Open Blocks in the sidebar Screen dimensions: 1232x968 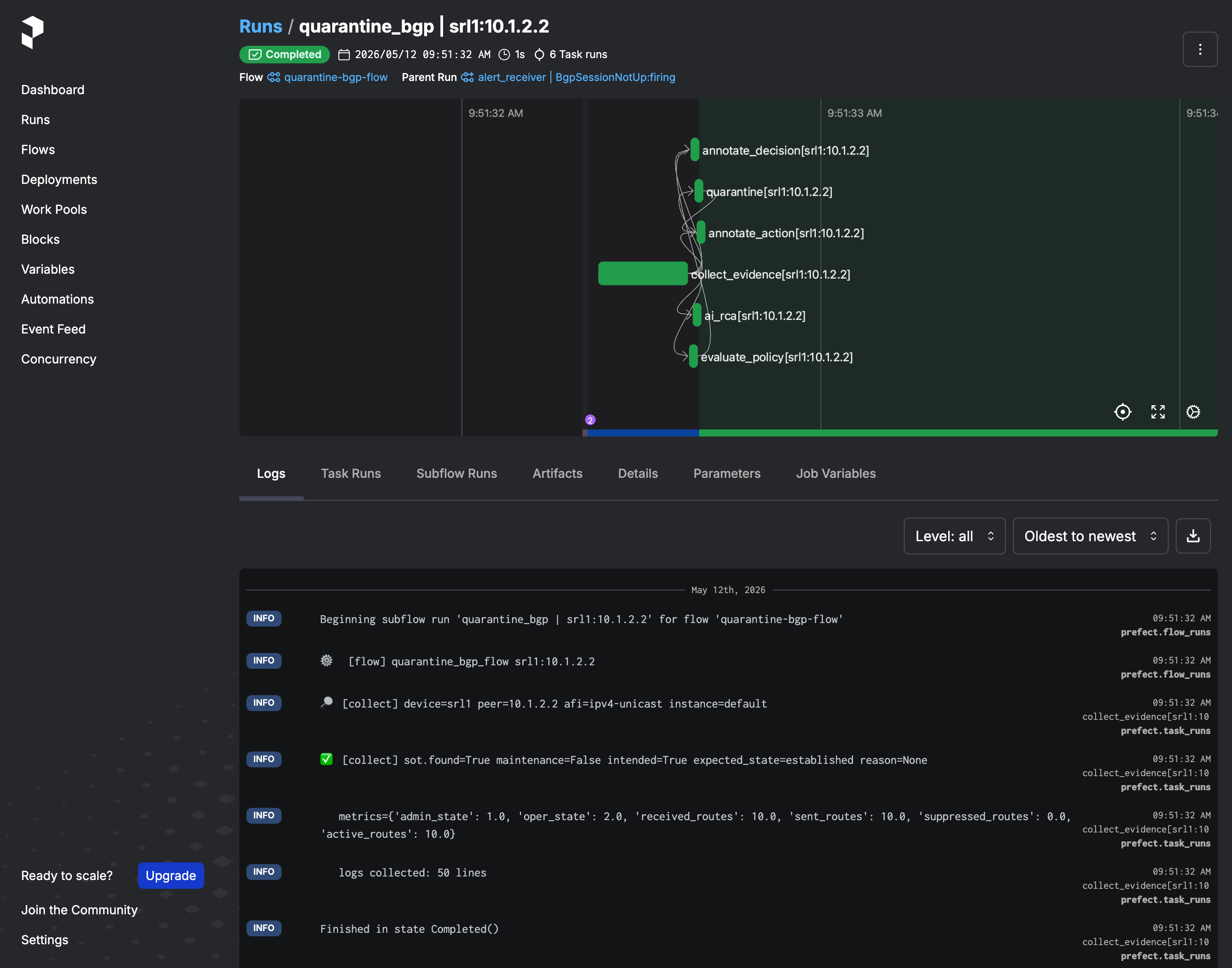40,240
